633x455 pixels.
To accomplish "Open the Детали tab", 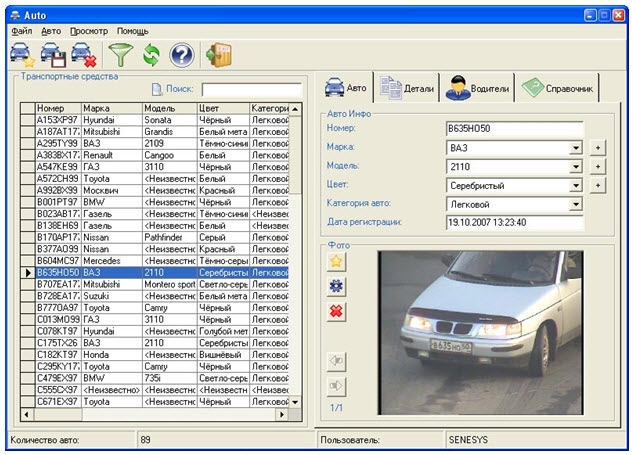I will [407, 88].
